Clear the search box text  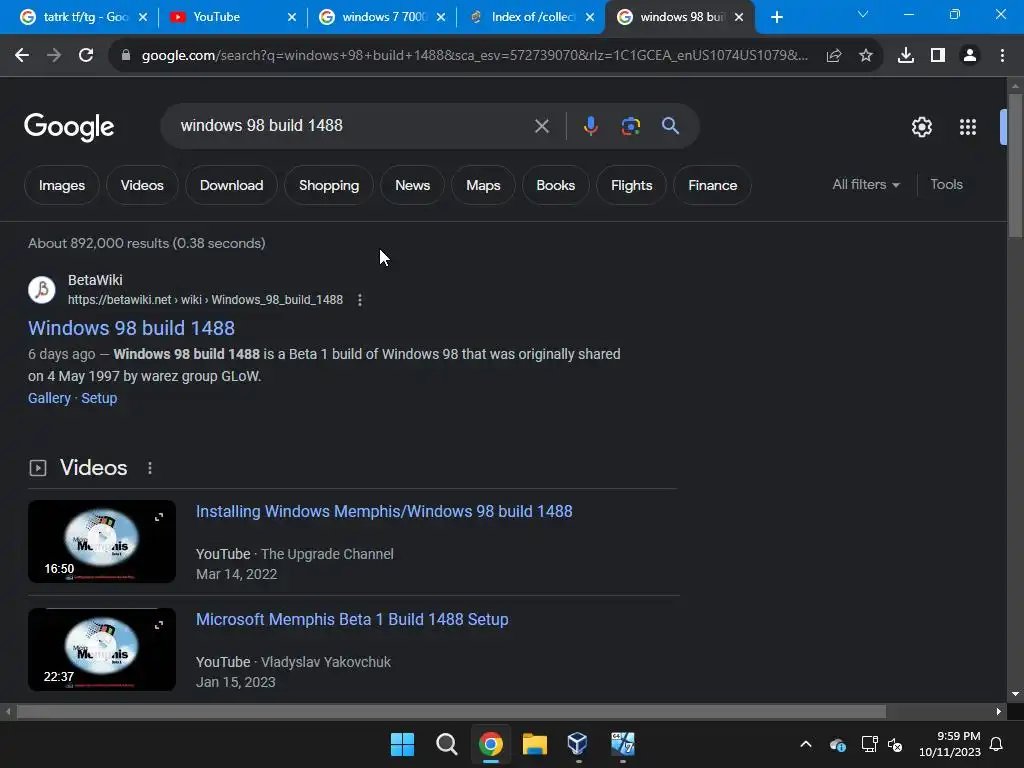[541, 126]
